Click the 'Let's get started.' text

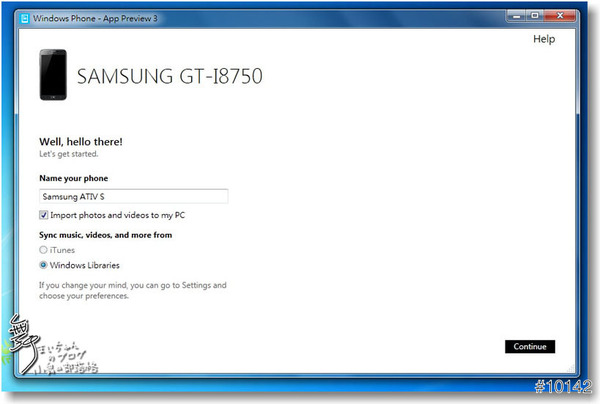tap(68, 154)
